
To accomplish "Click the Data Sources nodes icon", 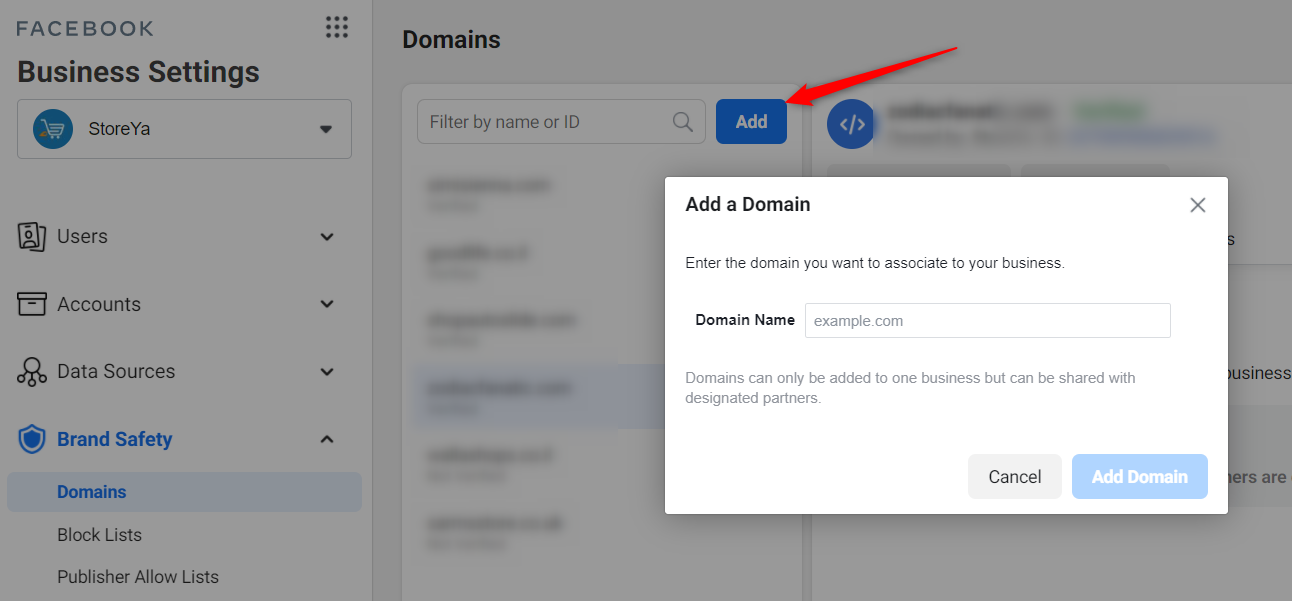I will [32, 372].
